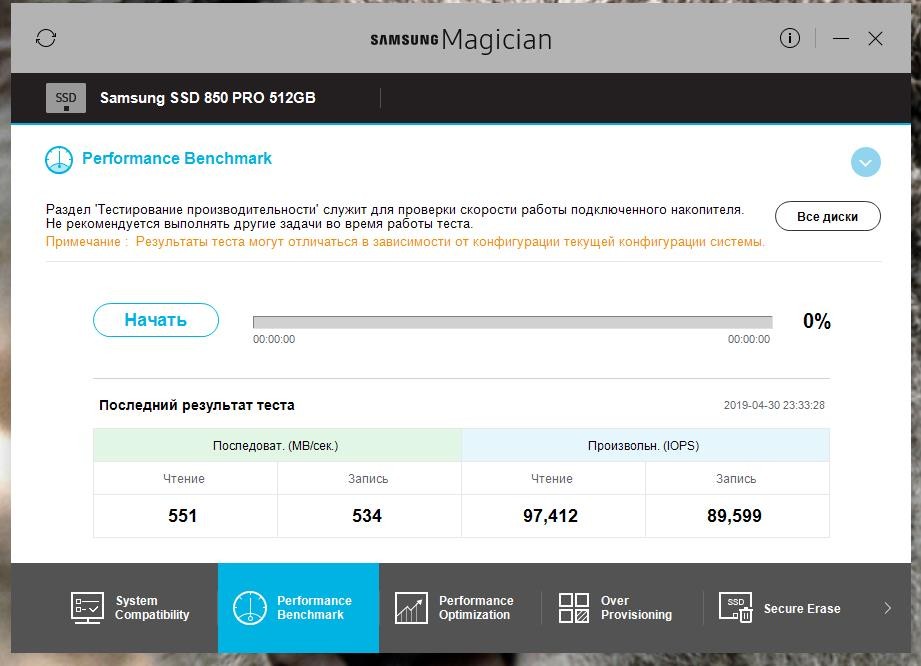Click the sequential read value 551
This screenshot has width=921, height=666.
pos(183,516)
